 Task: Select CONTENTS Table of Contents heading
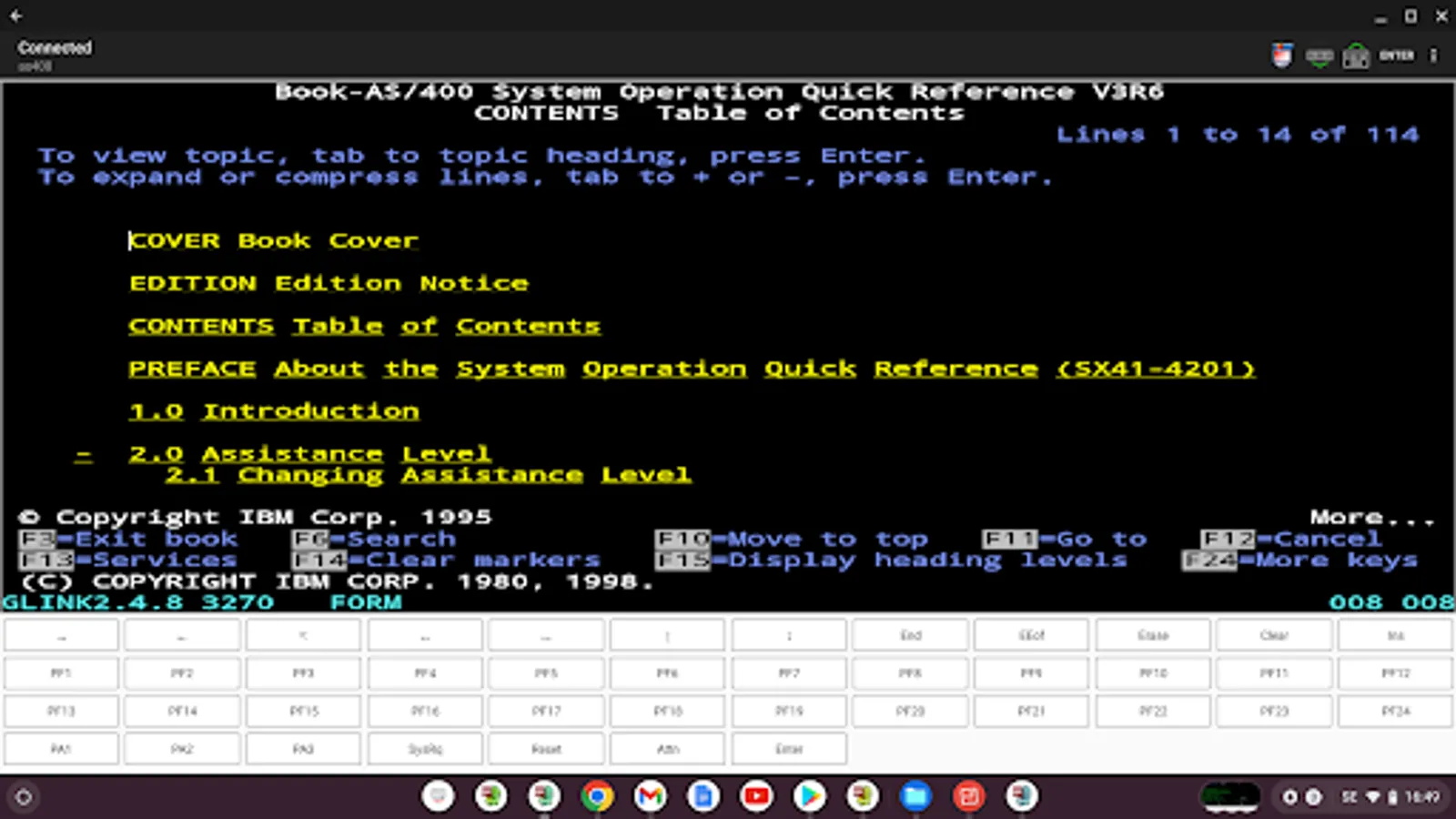(365, 326)
